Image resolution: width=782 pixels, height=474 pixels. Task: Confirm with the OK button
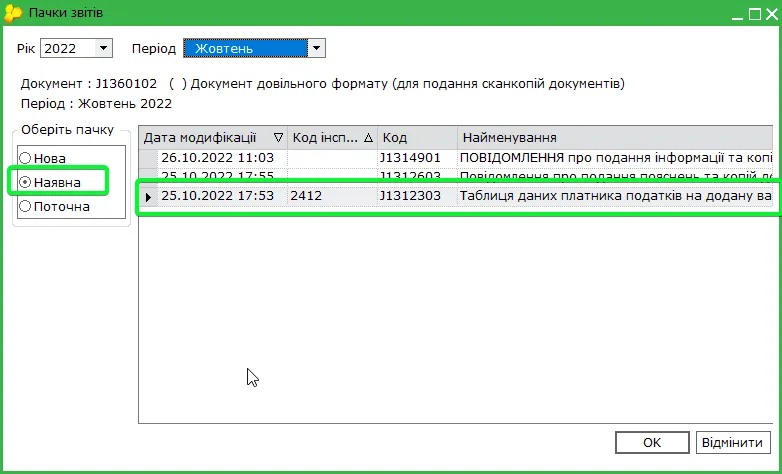652,443
